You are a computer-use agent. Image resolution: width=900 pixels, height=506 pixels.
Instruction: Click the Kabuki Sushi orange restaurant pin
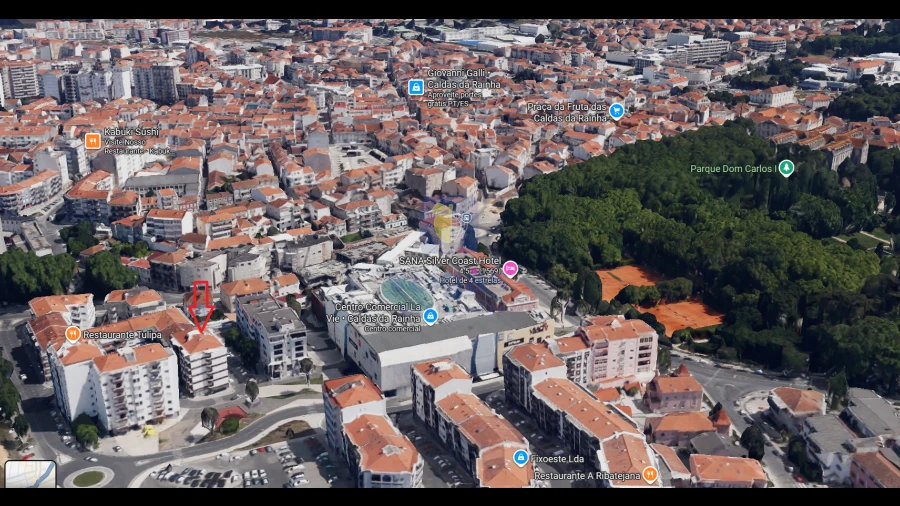click(92, 141)
